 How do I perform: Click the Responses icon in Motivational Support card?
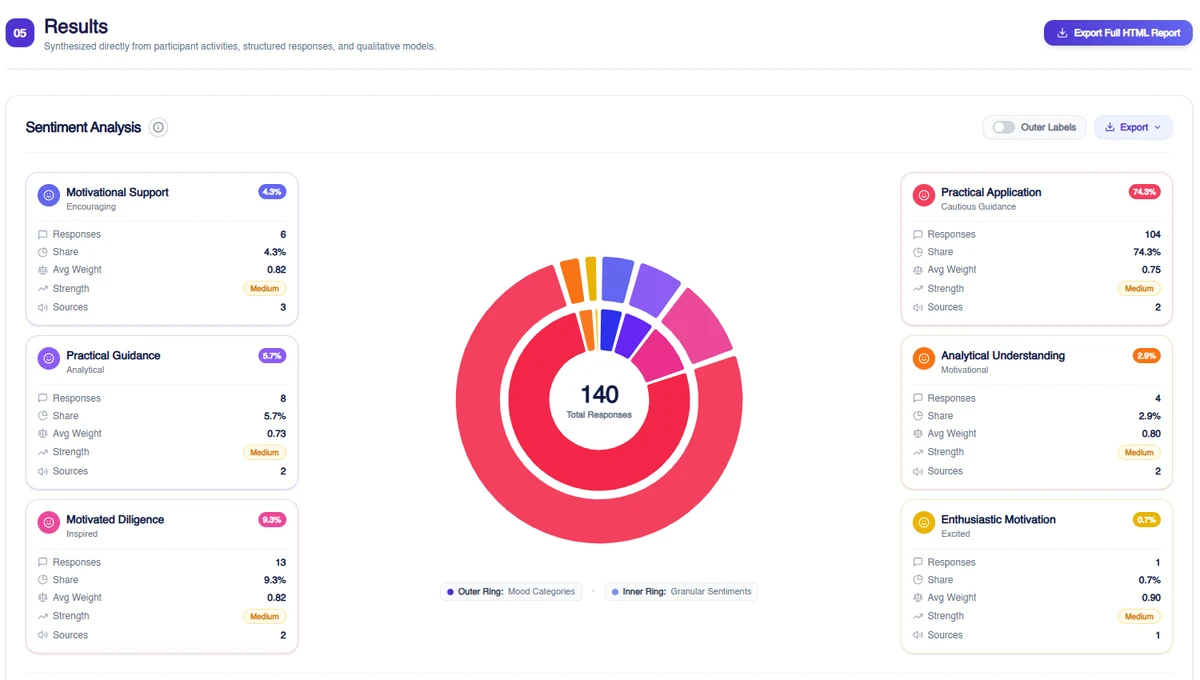[x=43, y=234]
